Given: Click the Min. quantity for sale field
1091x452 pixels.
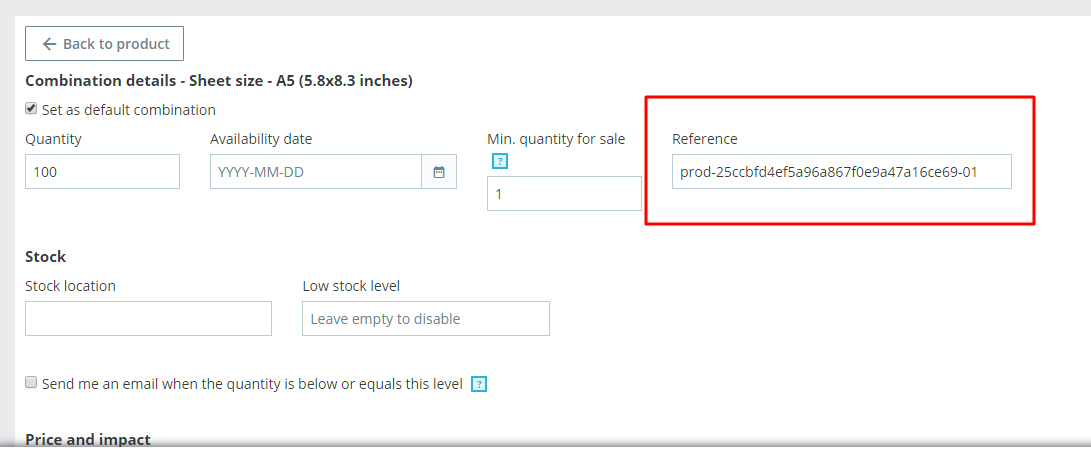Looking at the screenshot, I should point(564,194).
